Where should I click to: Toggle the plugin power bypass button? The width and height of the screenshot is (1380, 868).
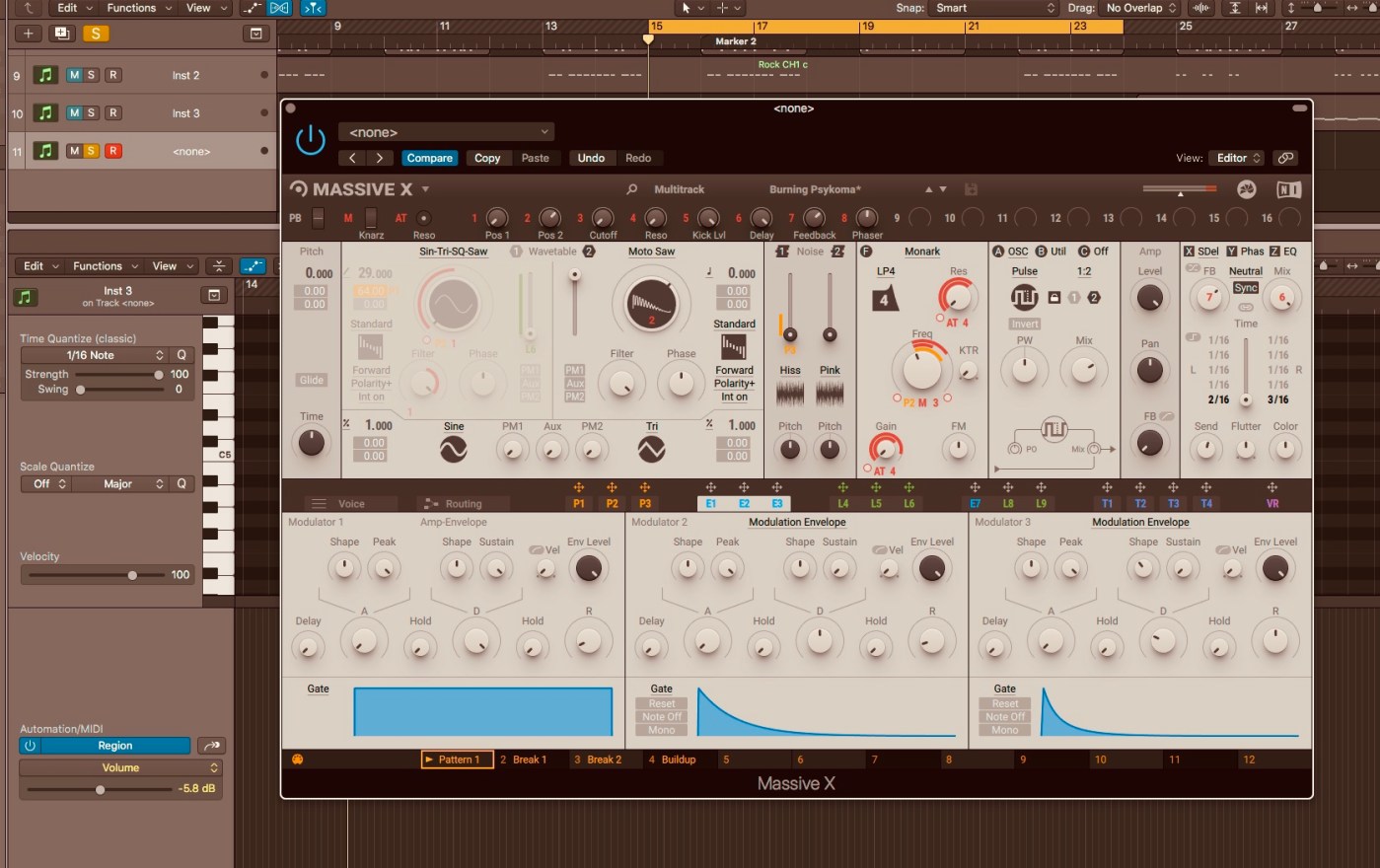click(311, 140)
